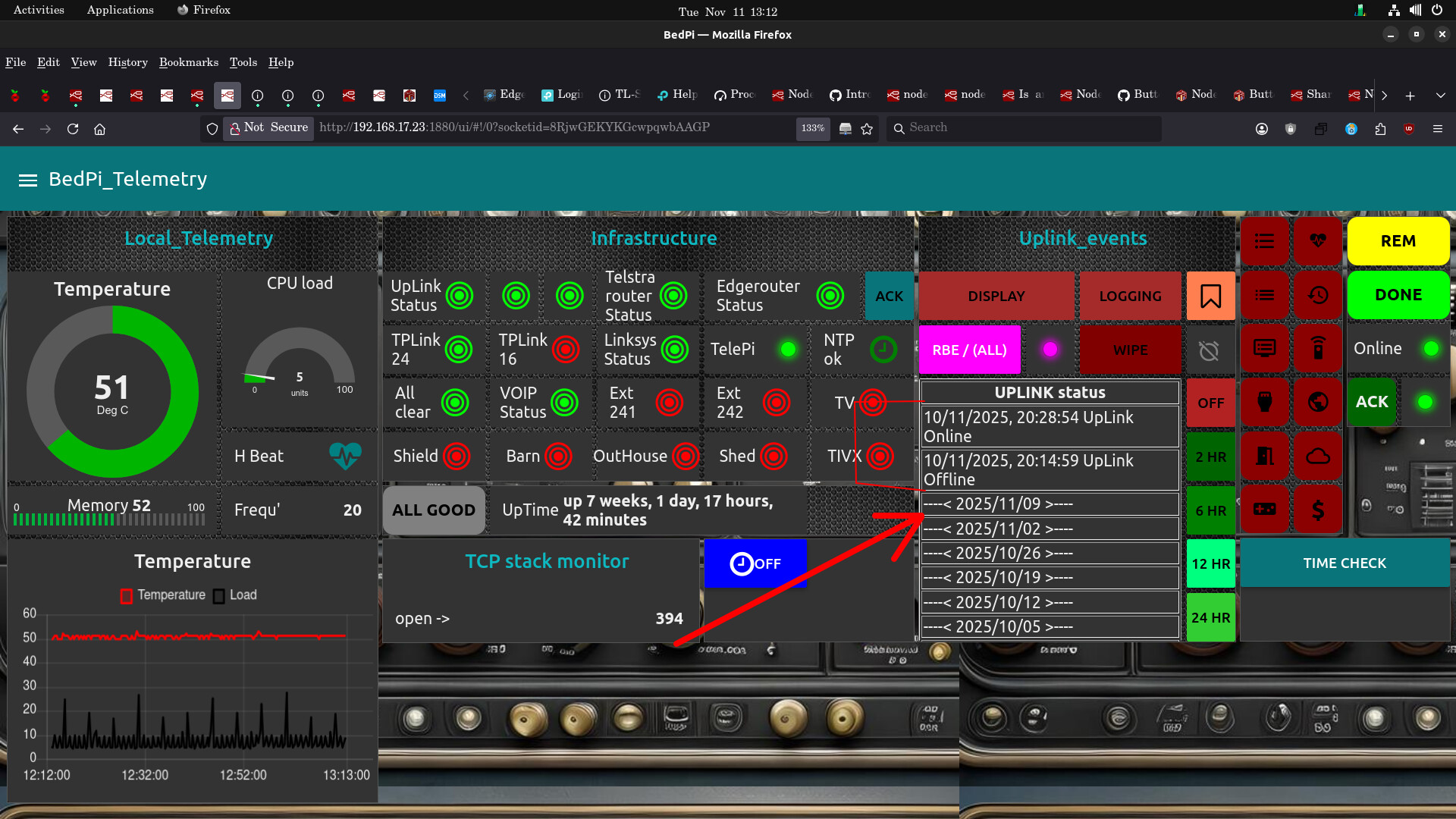Click the remote control icon button

click(1318, 349)
